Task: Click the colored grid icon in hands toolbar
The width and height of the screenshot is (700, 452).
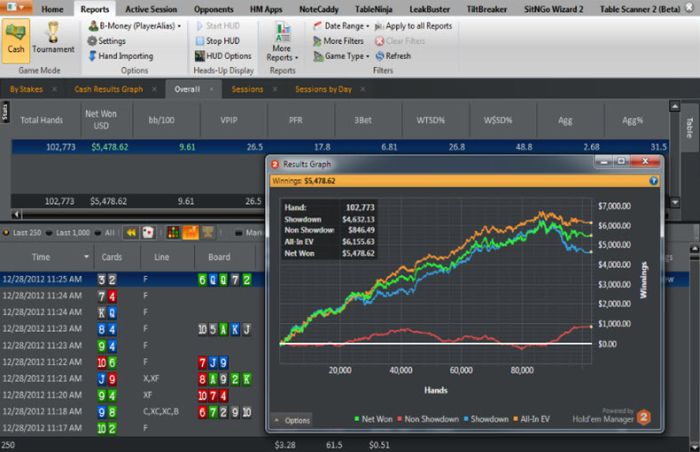Action: pyautogui.click(x=173, y=232)
